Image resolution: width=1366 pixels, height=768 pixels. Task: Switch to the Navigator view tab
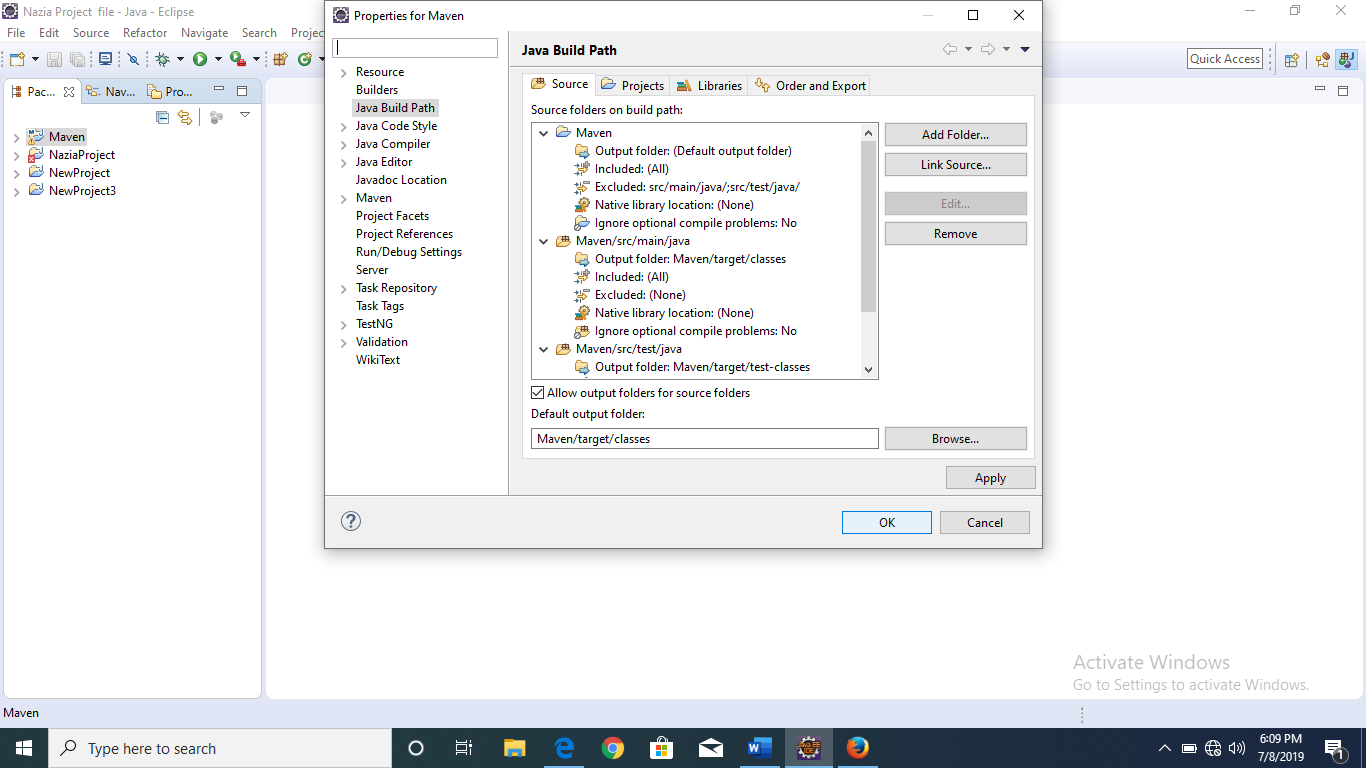(x=110, y=91)
